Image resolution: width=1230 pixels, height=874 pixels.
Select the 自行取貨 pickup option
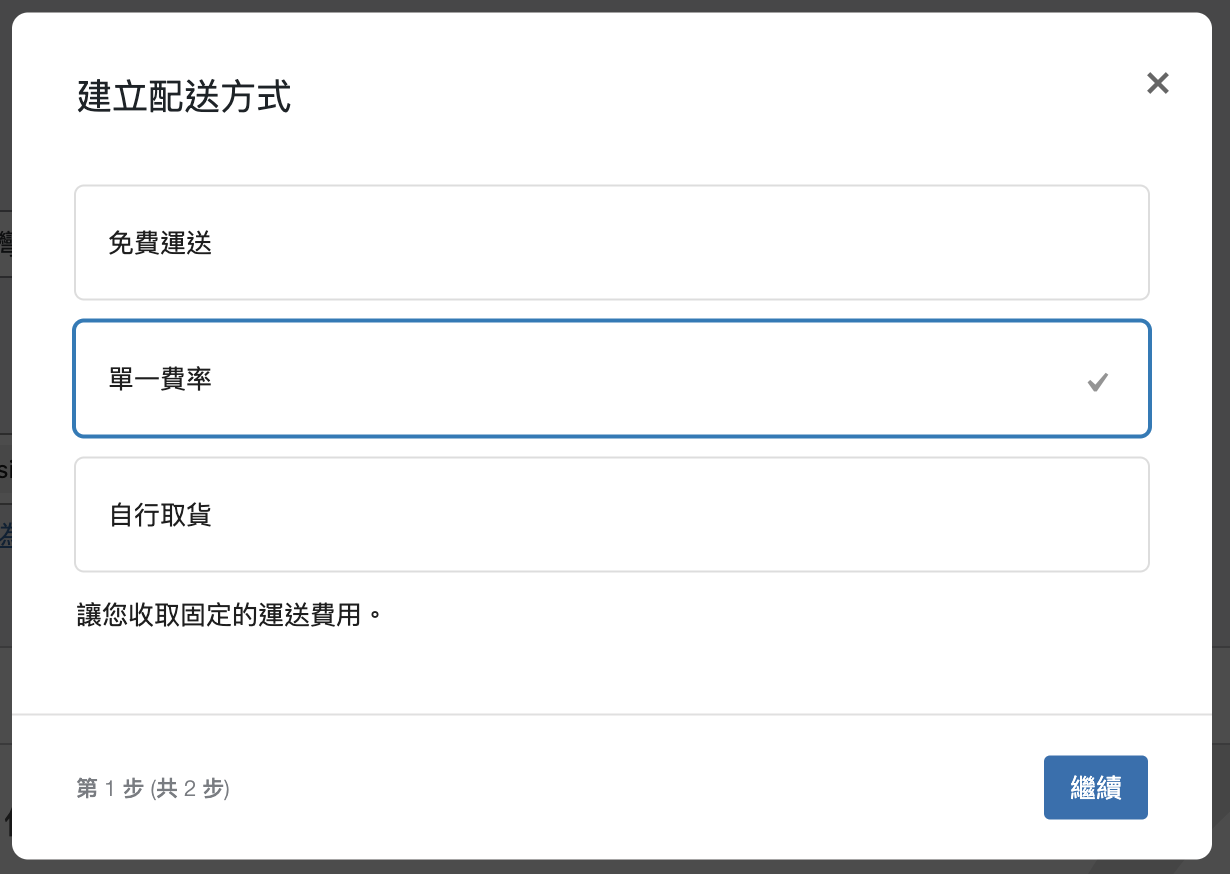[x=611, y=515]
